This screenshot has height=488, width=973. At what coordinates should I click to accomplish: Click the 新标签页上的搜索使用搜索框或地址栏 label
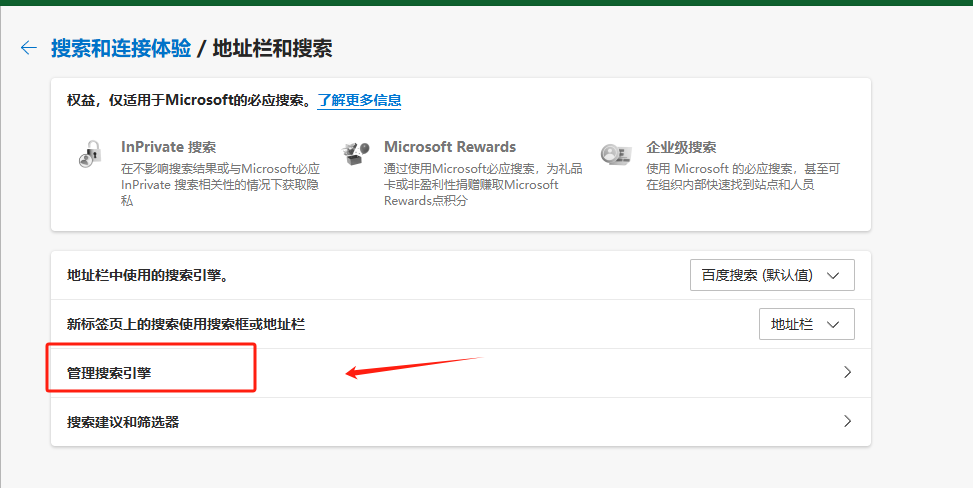(x=186, y=324)
